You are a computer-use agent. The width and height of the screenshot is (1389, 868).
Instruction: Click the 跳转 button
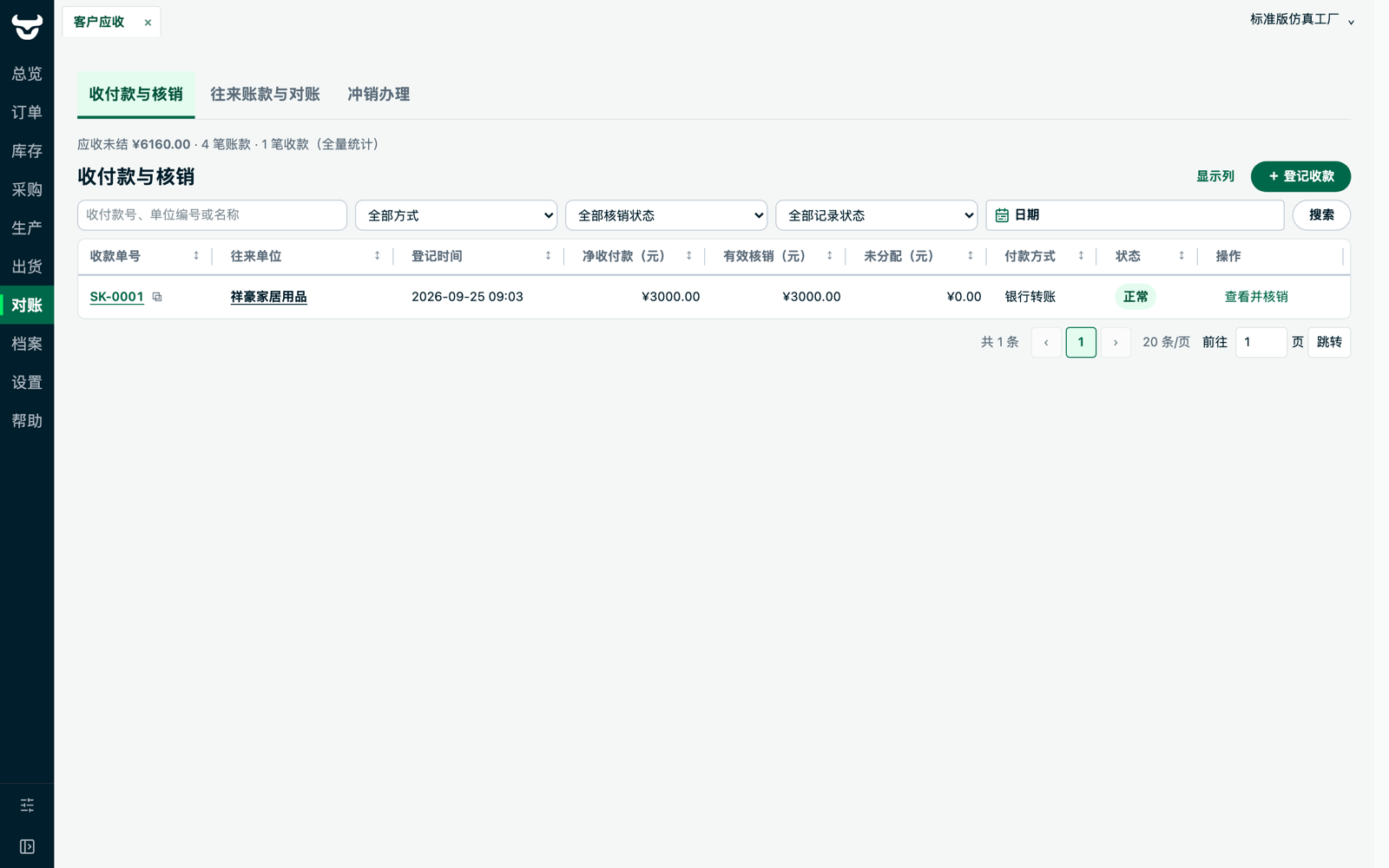[1329, 342]
